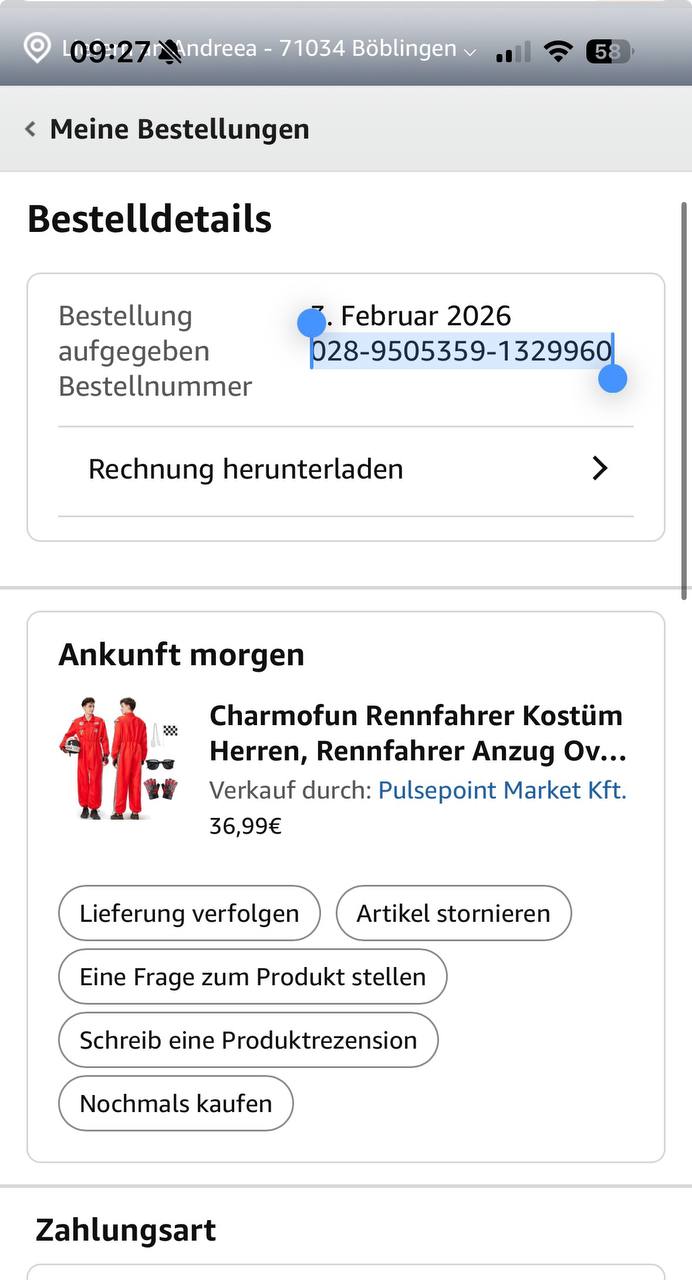Go back to Meine Bestellungen
Screen dimensions: 692x1280
point(179,129)
